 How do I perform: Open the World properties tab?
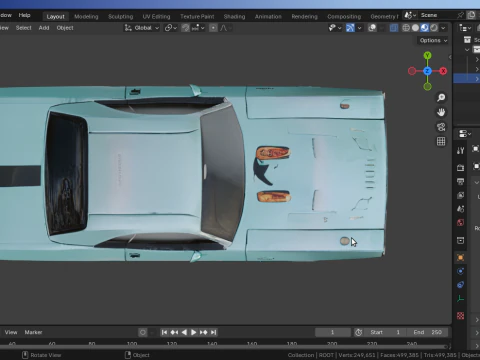click(x=460, y=222)
